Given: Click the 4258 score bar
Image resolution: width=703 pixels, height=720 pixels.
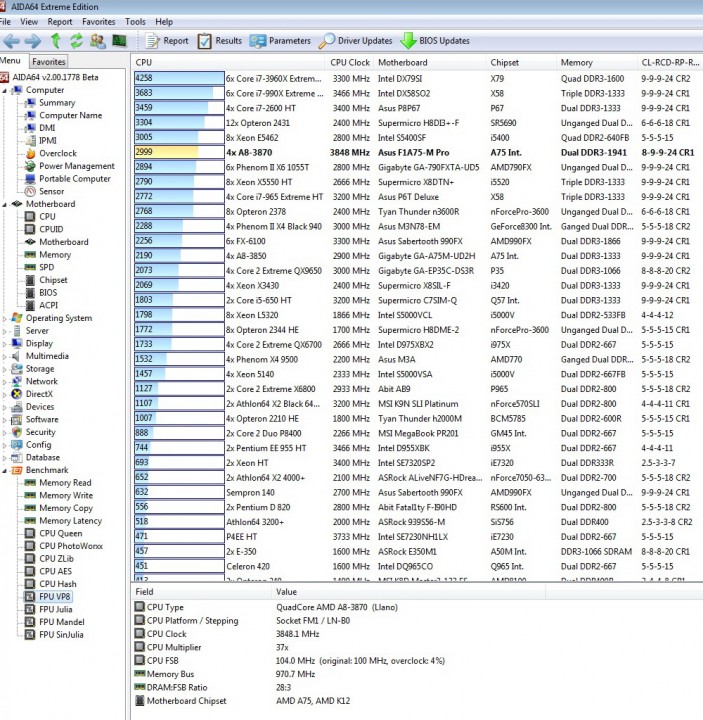Looking at the screenshot, I should point(179,79).
